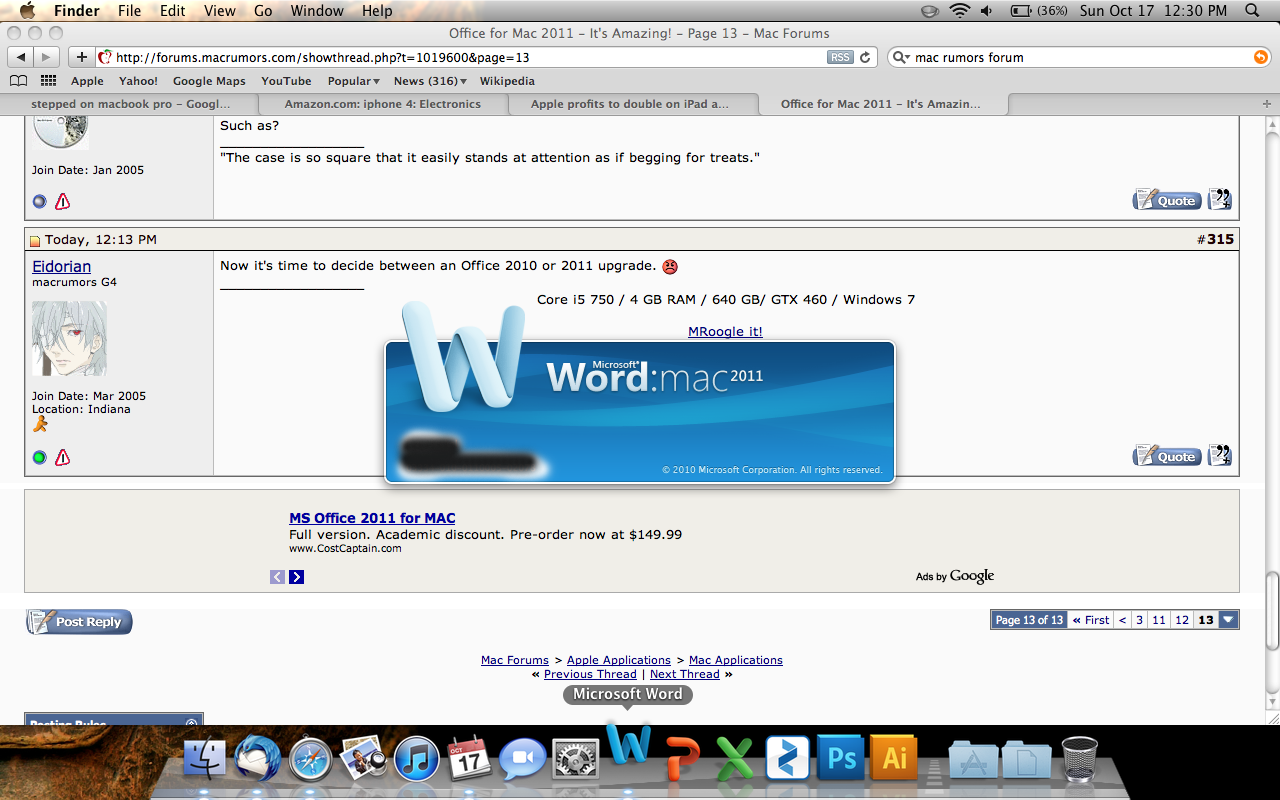Open iPhoto from the dock

(363, 759)
